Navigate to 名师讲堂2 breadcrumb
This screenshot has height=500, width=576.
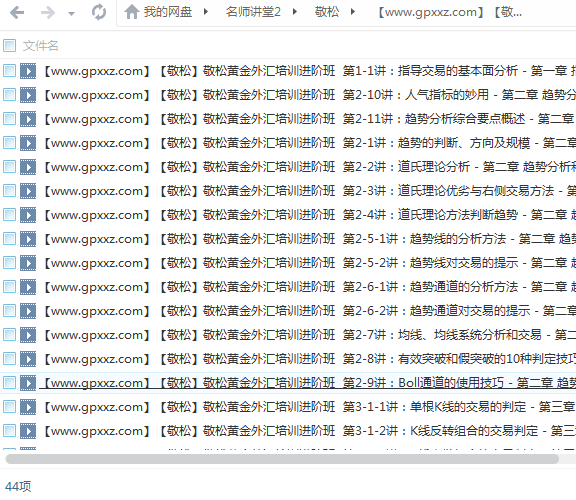pyautogui.click(x=253, y=12)
